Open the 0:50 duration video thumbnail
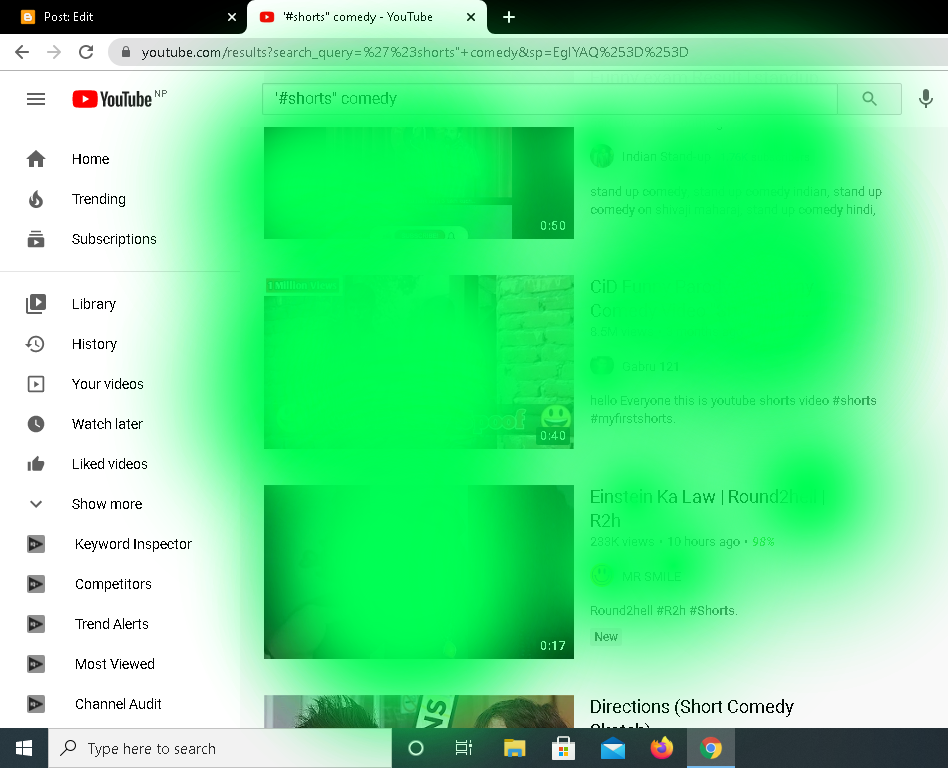This screenshot has height=768, width=948. (x=418, y=183)
